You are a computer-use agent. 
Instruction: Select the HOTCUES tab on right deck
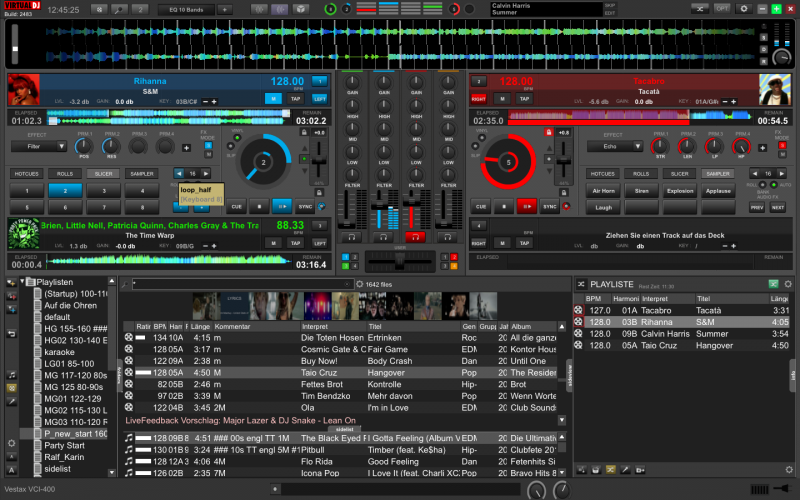(x=603, y=173)
